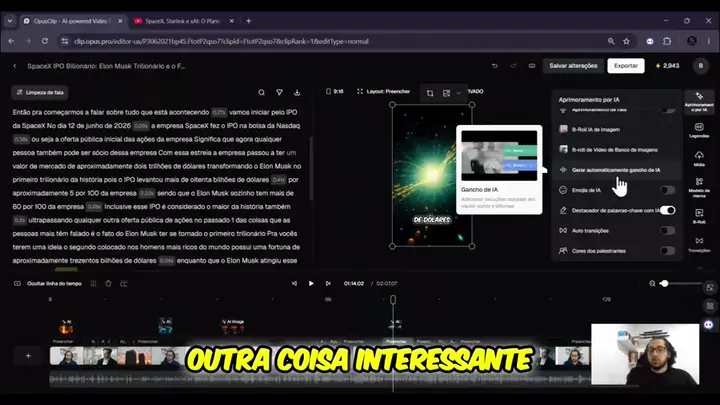The height and width of the screenshot is (405, 720).
Task: Click the split clip icon in timeline toolbar
Action: coord(93,283)
